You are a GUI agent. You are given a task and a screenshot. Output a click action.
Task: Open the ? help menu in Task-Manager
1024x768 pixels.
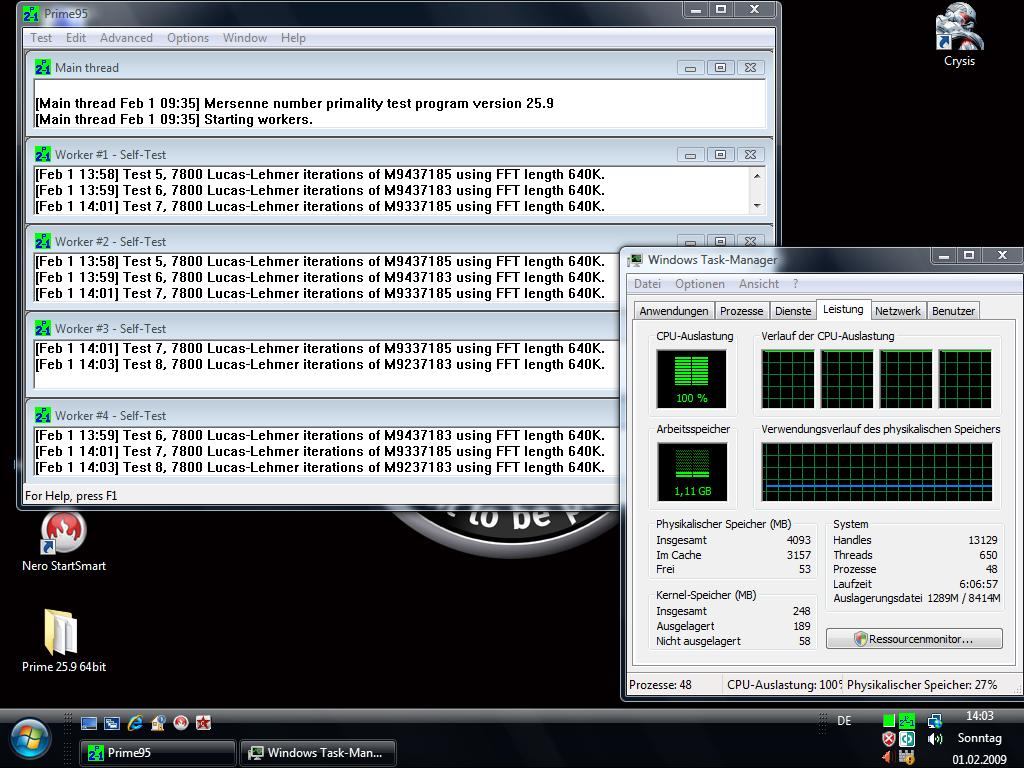[795, 284]
